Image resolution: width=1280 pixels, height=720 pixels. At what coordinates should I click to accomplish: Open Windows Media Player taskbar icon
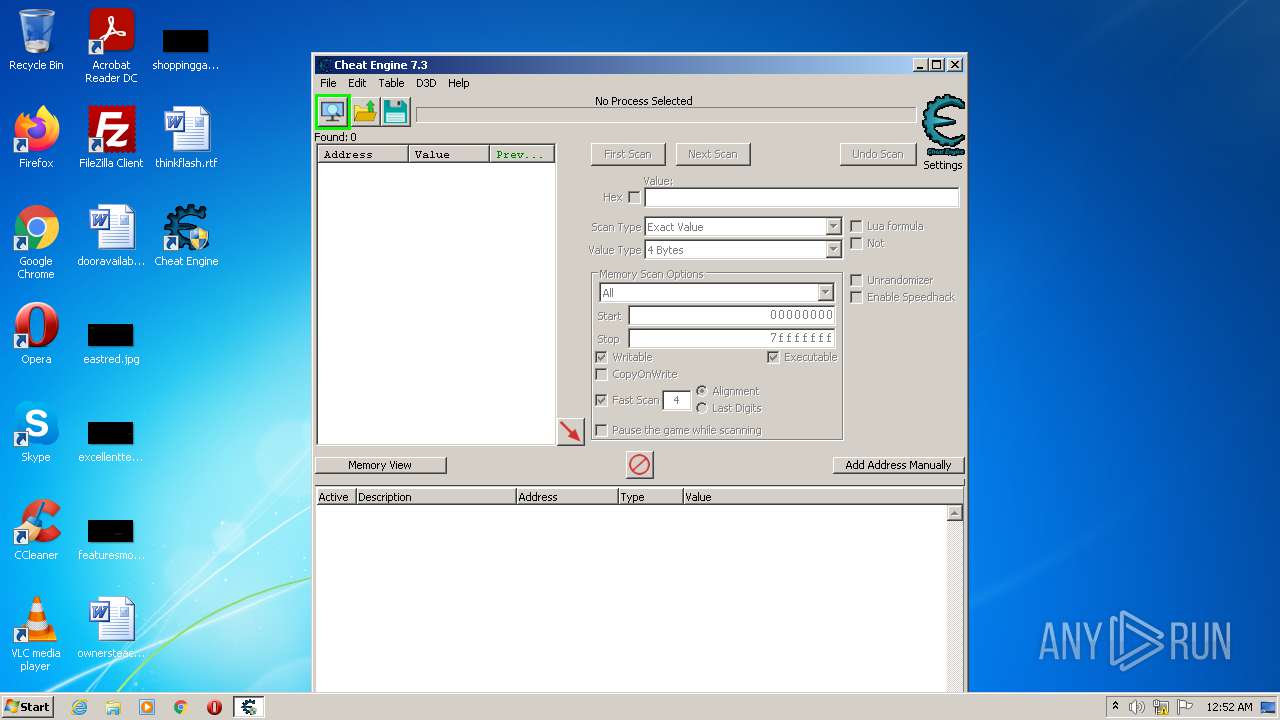tap(147, 707)
